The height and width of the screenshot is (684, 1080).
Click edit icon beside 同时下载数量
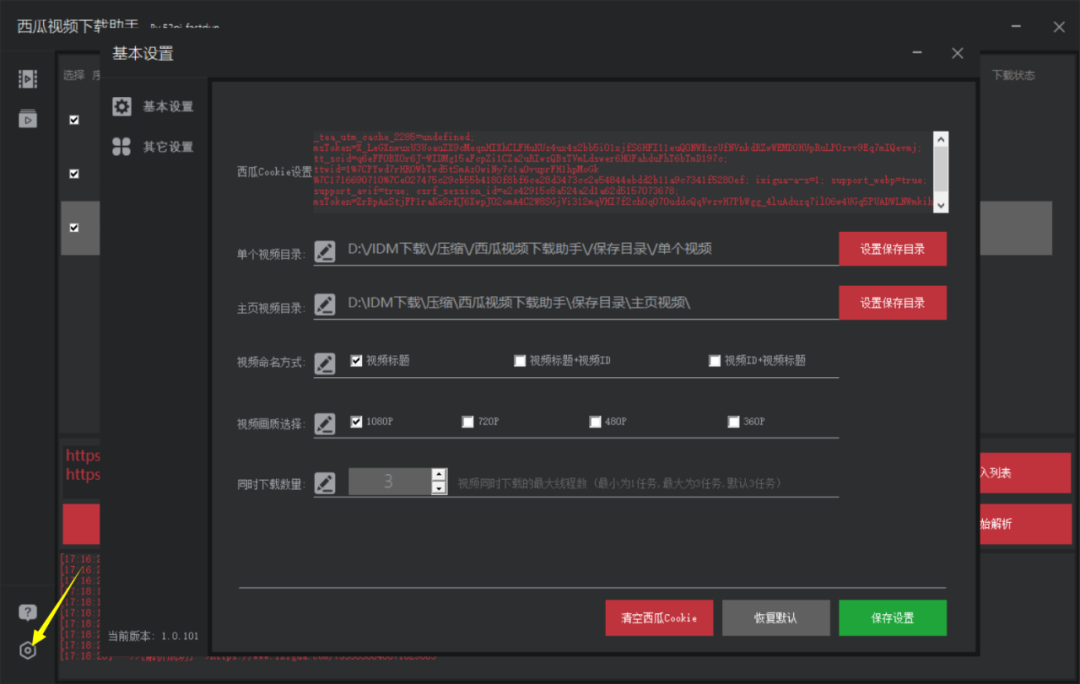[325, 483]
